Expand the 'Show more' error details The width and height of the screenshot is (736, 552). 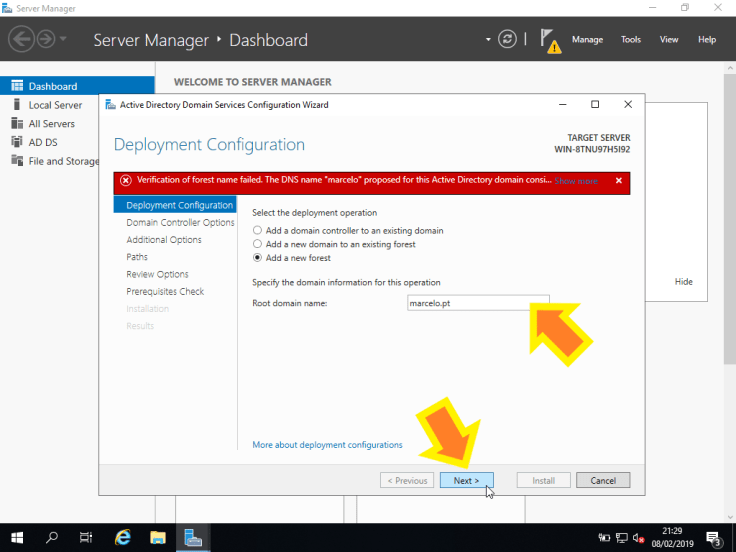tap(576, 181)
